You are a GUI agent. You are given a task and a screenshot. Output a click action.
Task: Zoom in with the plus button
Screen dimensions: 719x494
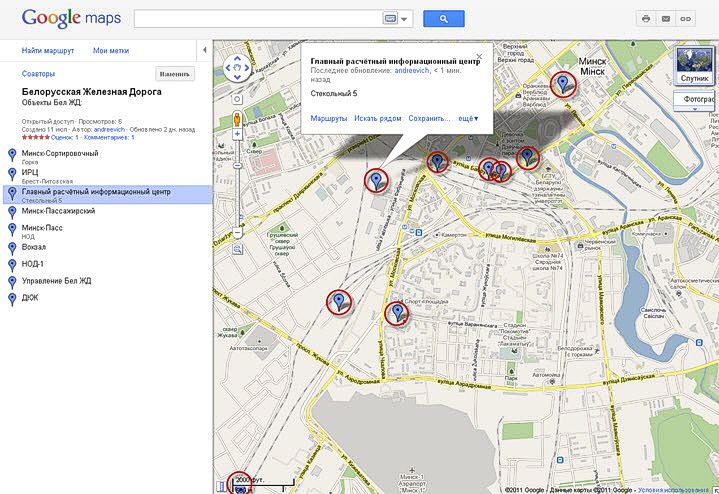(237, 134)
